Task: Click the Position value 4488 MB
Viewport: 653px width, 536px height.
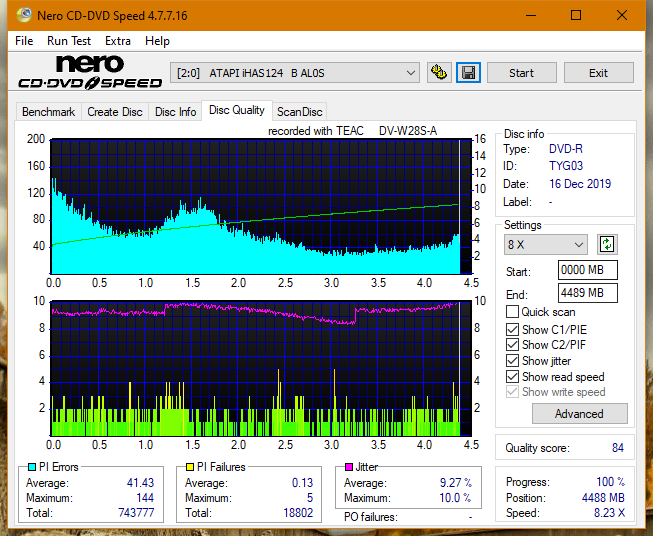Action: (x=603, y=497)
